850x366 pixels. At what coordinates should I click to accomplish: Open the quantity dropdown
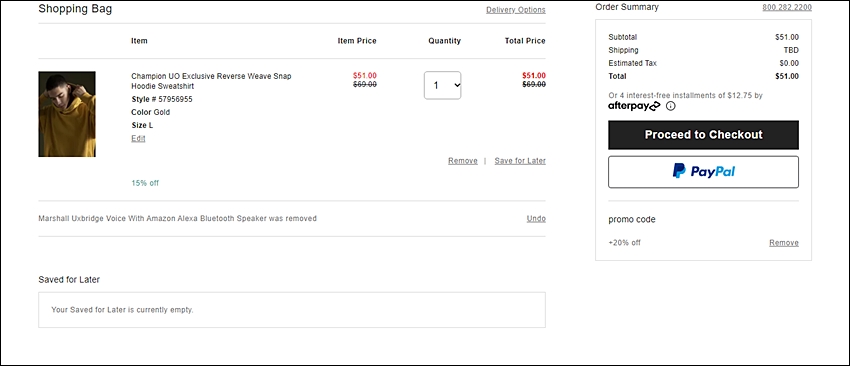click(x=442, y=85)
